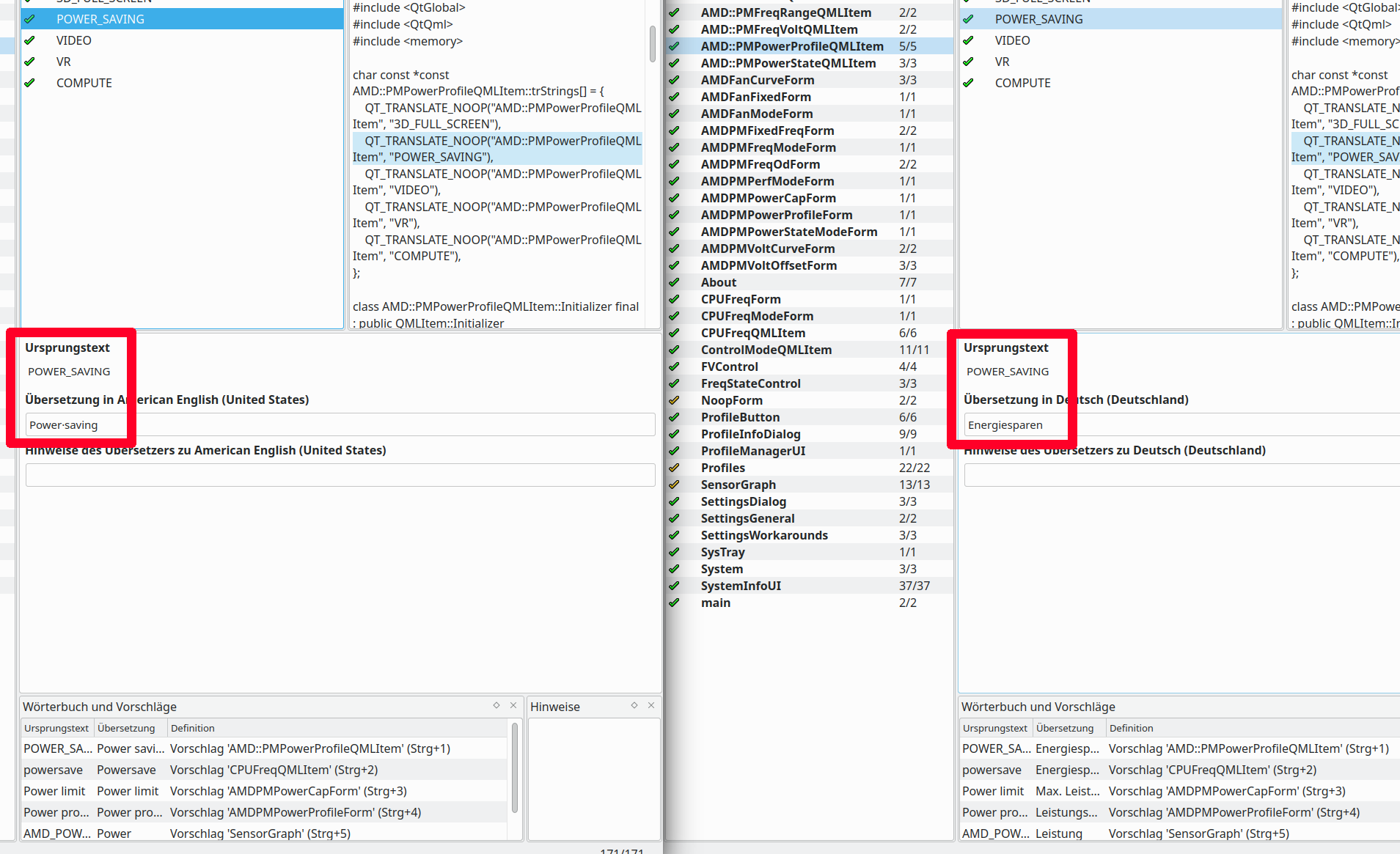Image resolution: width=1400 pixels, height=854 pixels.
Task: Click the '37/37' count for SystemInfoUI
Action: [x=915, y=586]
